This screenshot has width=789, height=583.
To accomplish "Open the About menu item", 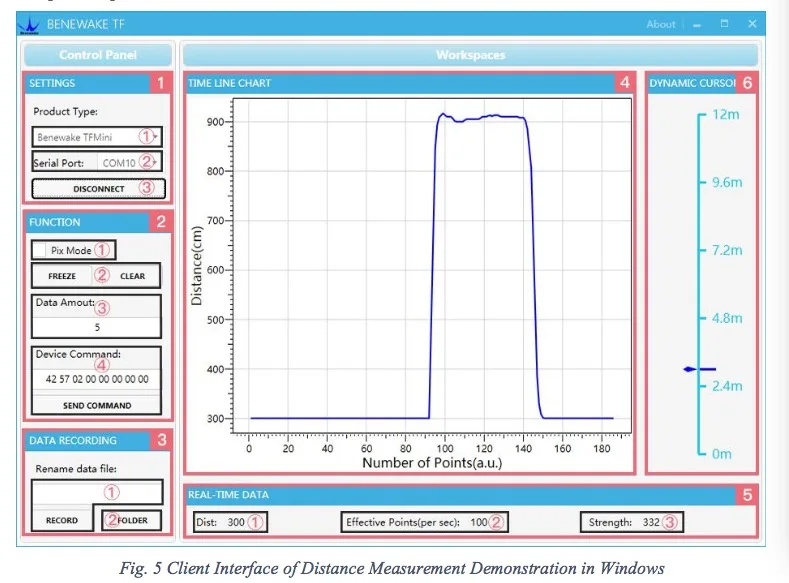I will pyautogui.click(x=661, y=24).
